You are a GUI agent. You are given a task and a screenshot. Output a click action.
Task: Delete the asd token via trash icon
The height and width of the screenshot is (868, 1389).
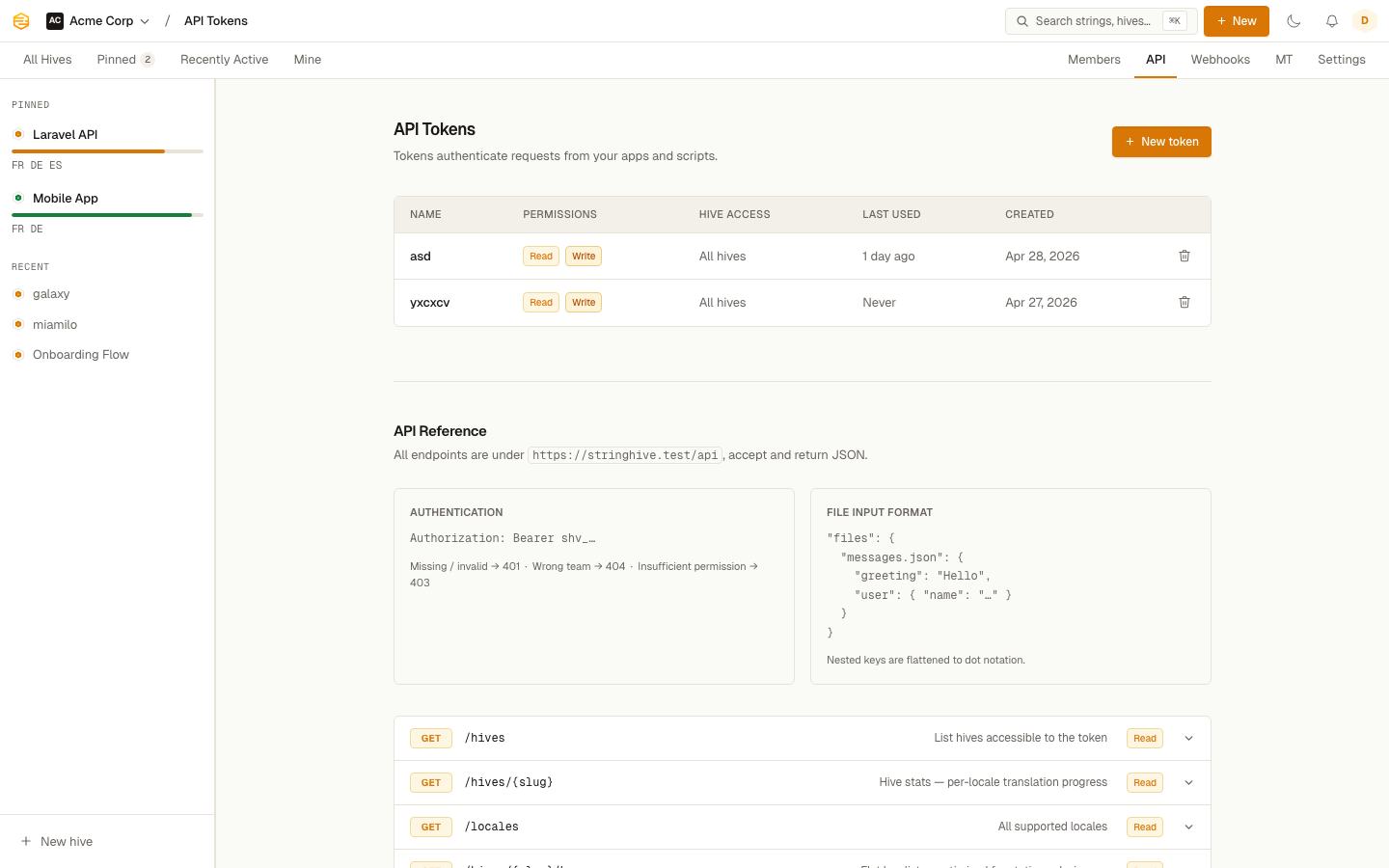(x=1185, y=257)
